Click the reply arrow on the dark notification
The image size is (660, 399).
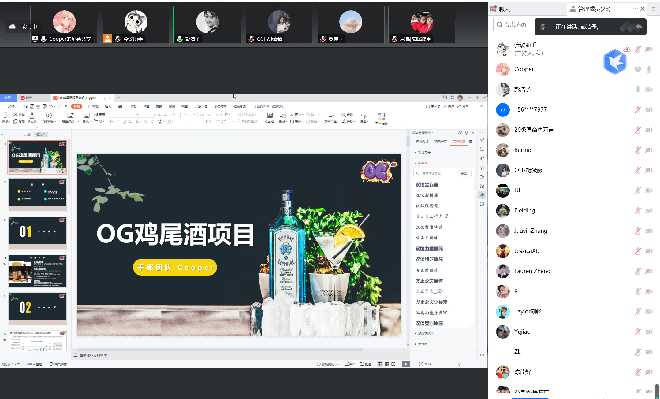tap(639, 27)
